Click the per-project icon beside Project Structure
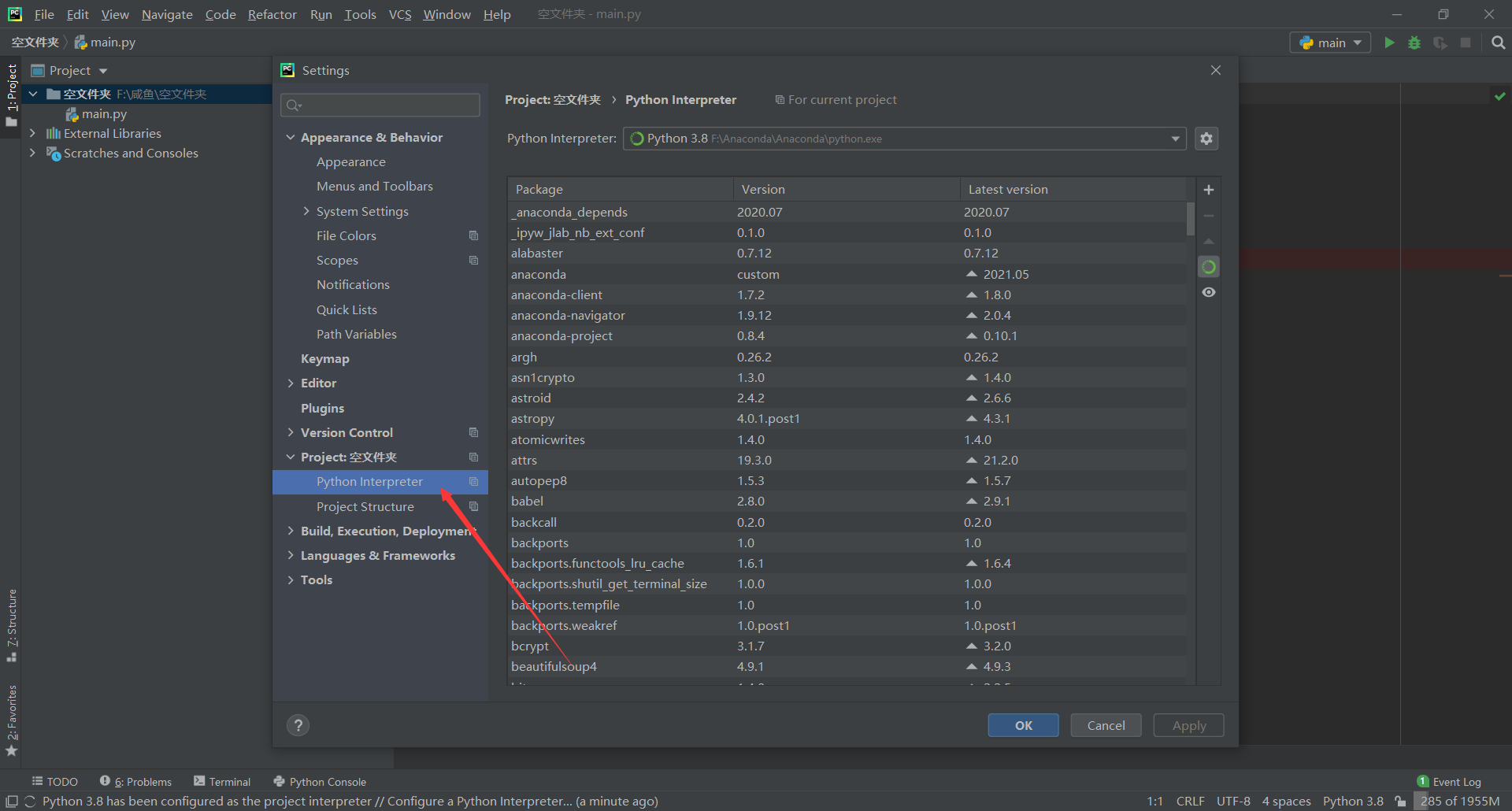 (473, 506)
